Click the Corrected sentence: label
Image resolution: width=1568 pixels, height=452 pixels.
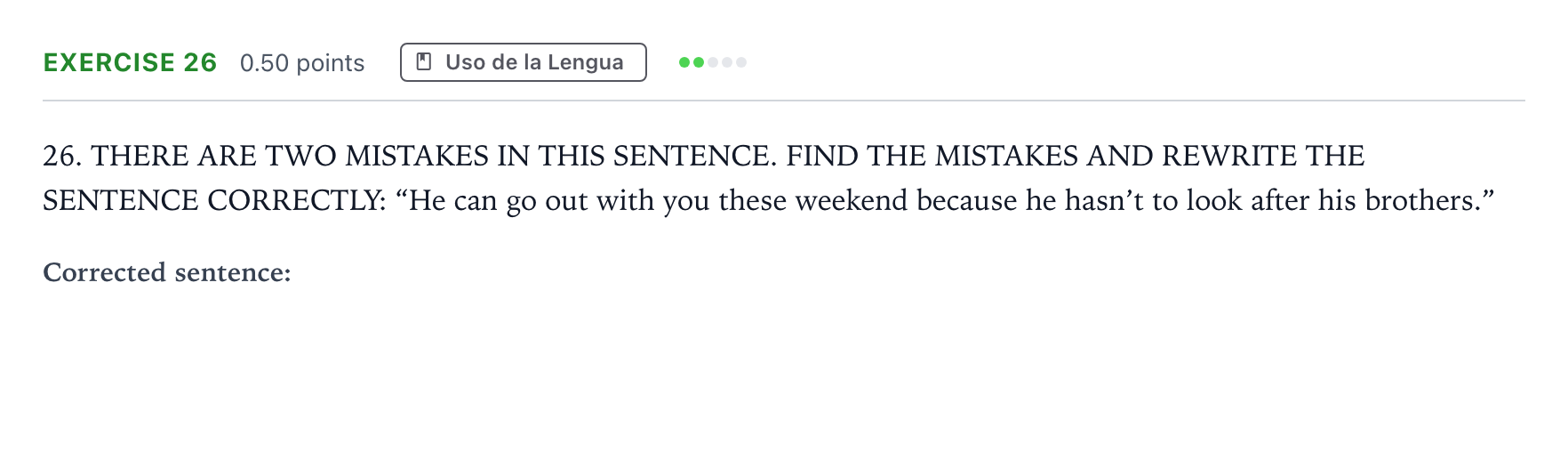coord(167,272)
